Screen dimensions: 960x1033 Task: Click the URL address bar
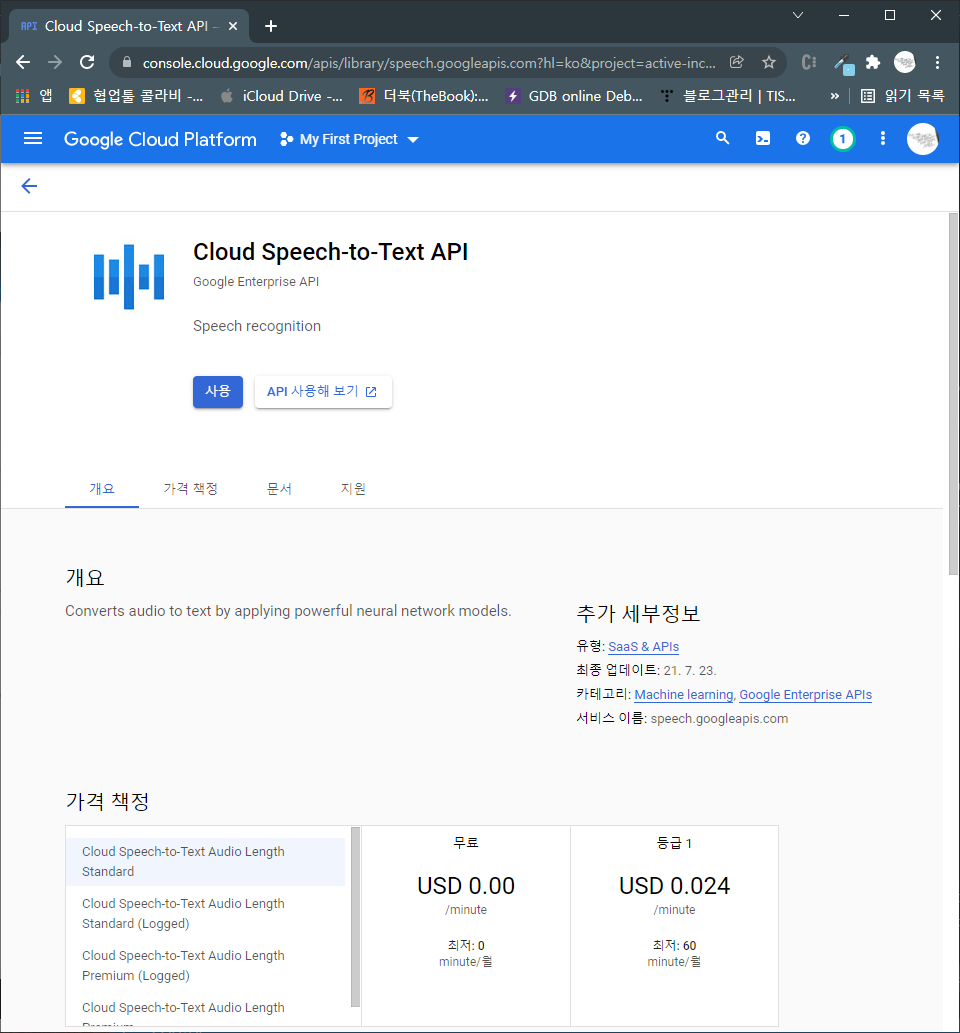click(428, 63)
